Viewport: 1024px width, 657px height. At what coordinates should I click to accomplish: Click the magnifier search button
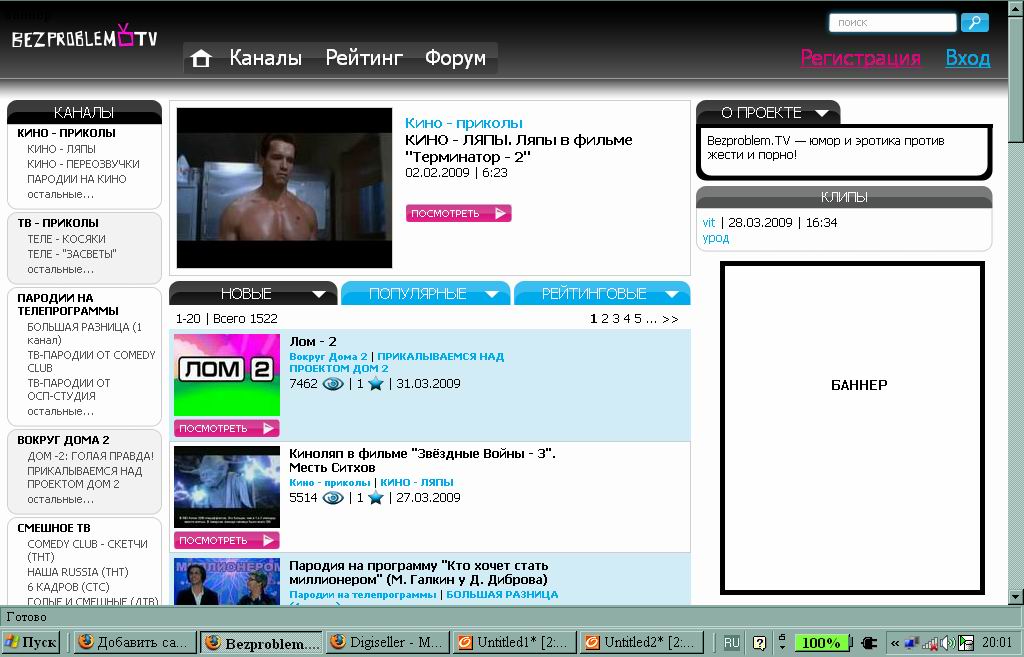pyautogui.click(x=974, y=23)
